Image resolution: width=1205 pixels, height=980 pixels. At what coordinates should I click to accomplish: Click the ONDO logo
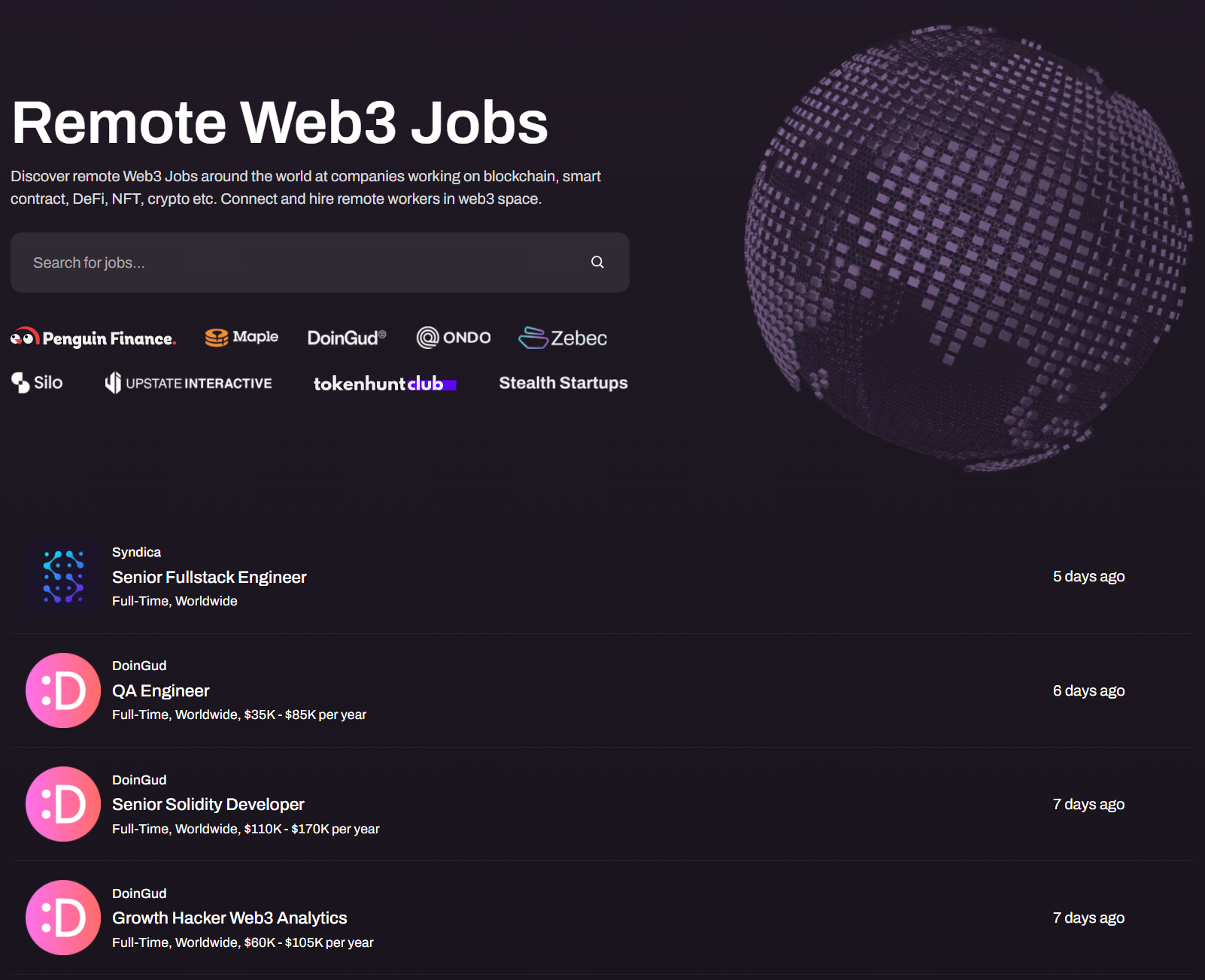click(454, 338)
